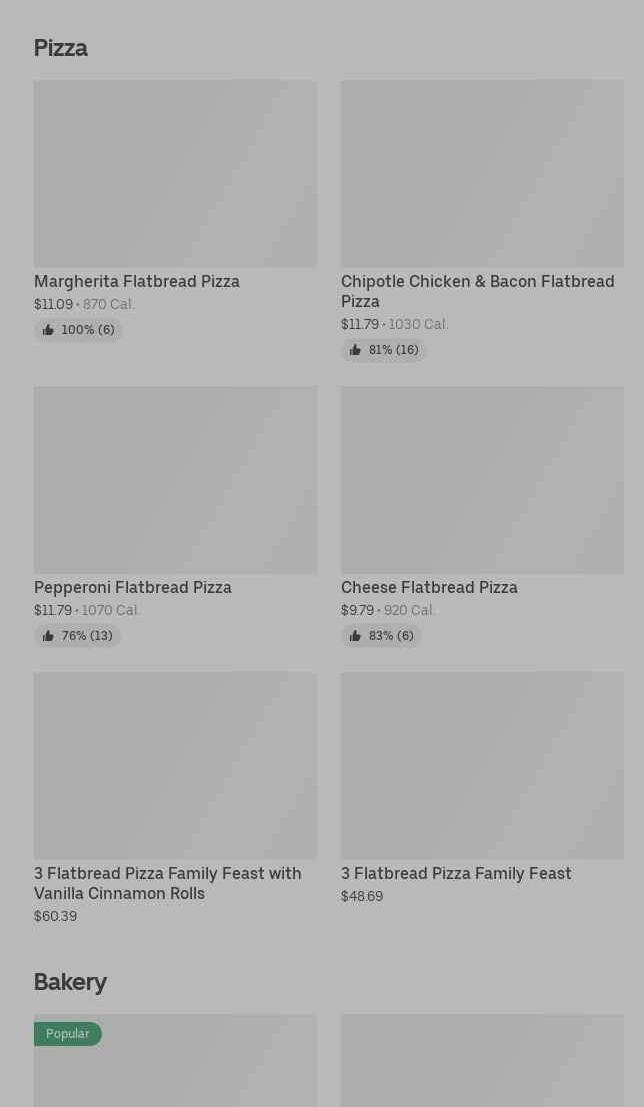Click thumbs-up icon under Cheese Flatbread Pizza
The width and height of the screenshot is (644, 1107).
coord(355,636)
